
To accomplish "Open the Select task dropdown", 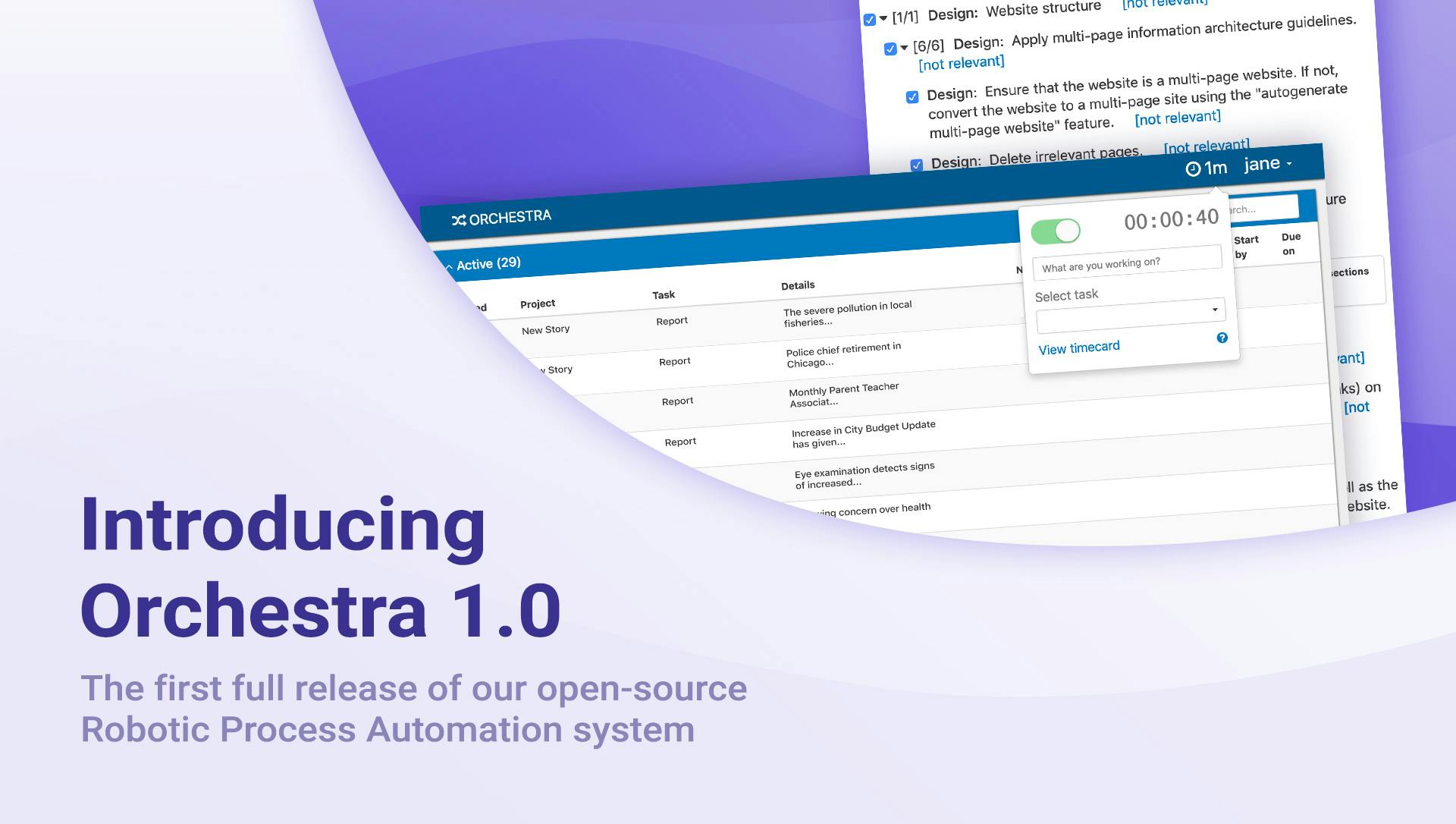I will pos(1131,316).
